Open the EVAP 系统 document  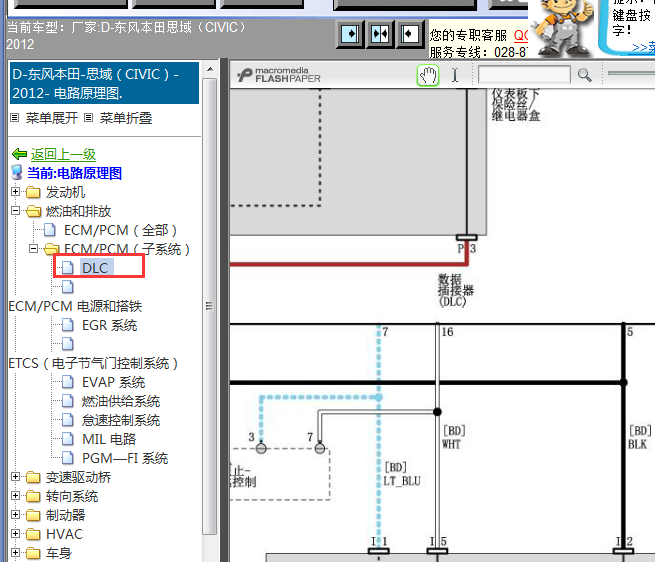click(x=113, y=382)
